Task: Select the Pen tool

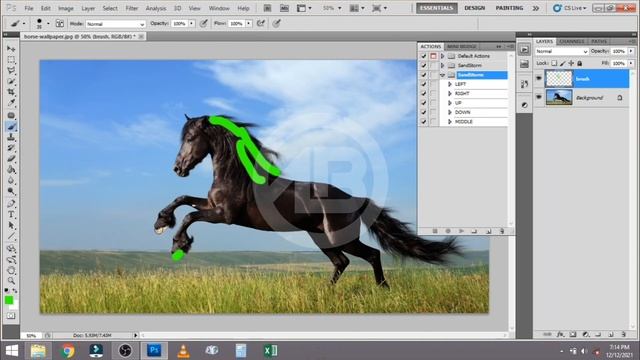Action: click(11, 204)
